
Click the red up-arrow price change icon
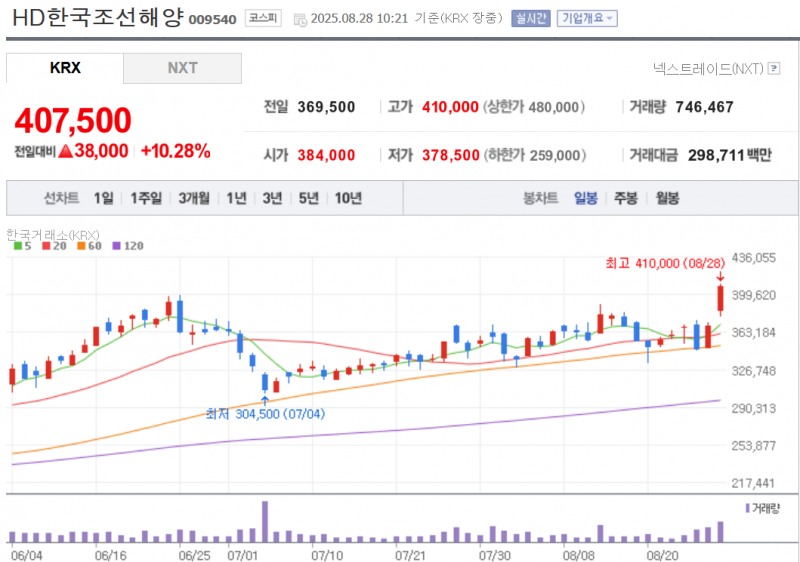(x=65, y=151)
